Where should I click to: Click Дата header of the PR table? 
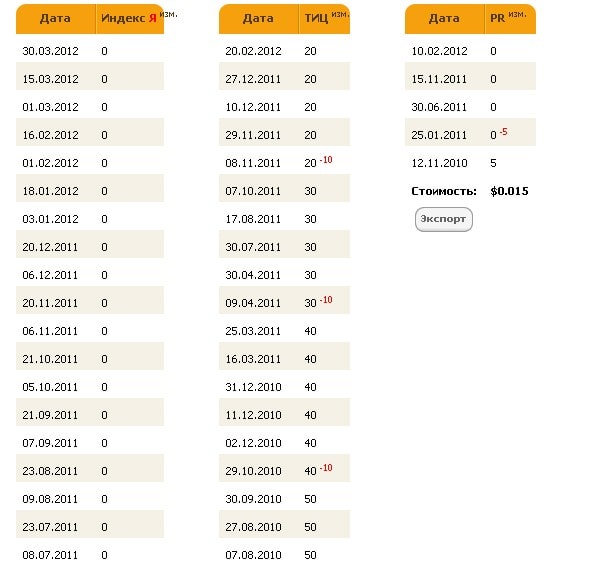pos(444,19)
